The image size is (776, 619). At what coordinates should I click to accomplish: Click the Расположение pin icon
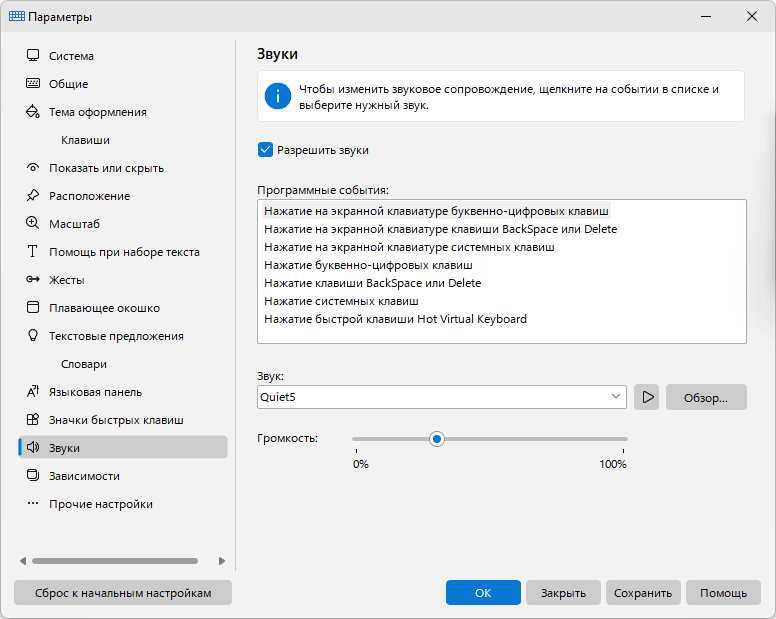33,195
